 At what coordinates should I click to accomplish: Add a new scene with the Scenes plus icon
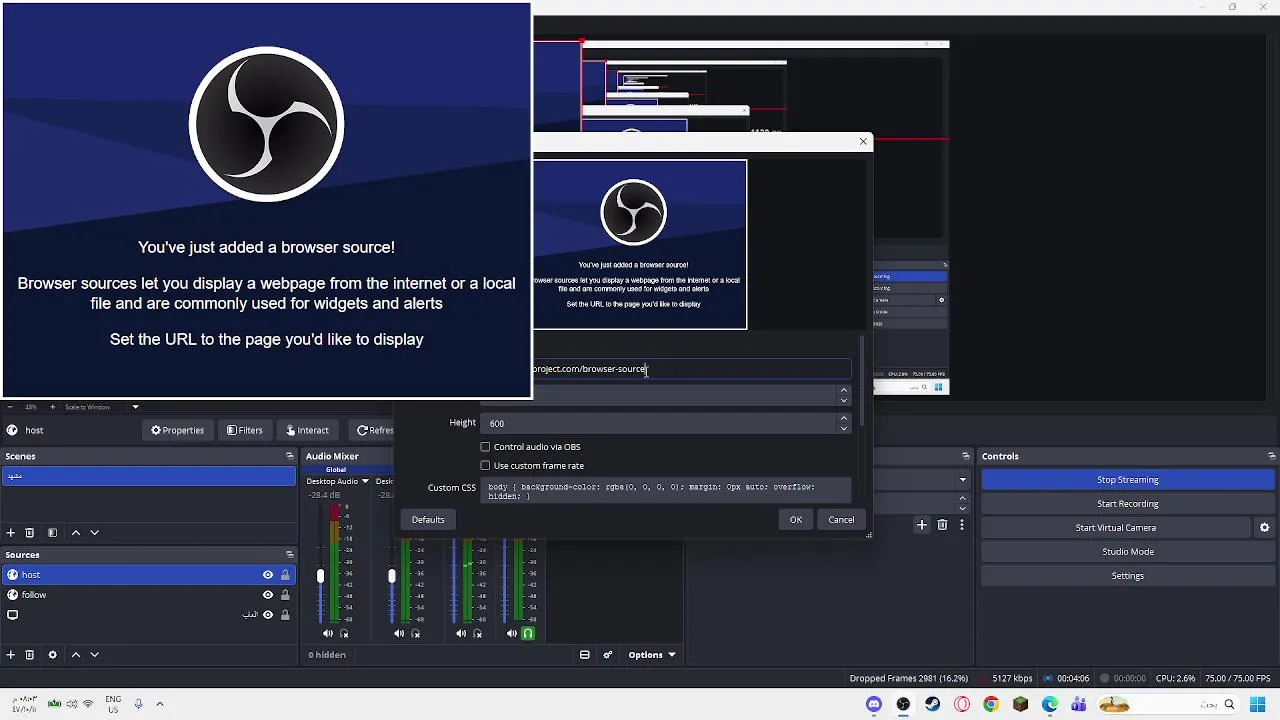pyautogui.click(x=11, y=533)
